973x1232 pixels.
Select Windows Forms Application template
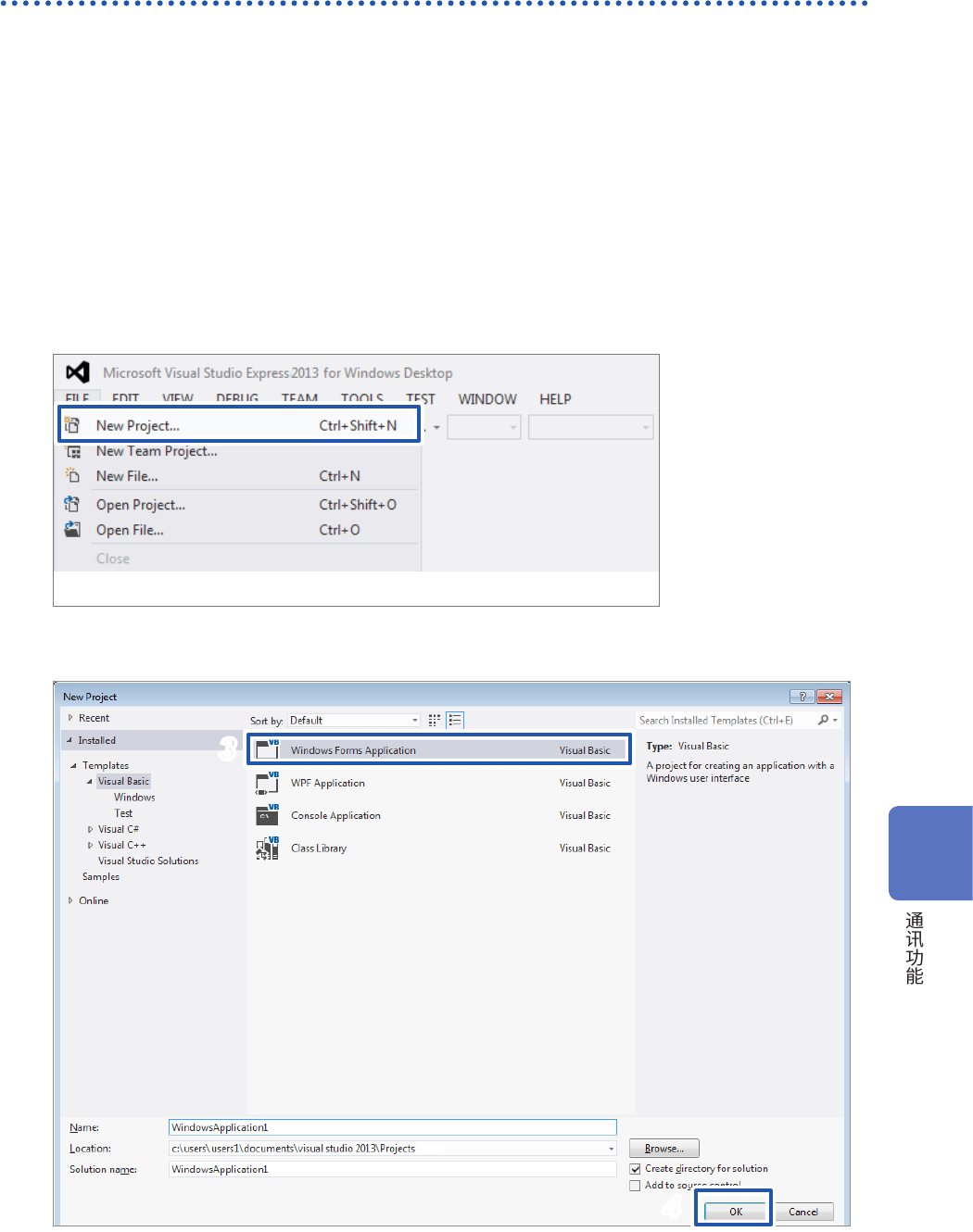tap(439, 750)
